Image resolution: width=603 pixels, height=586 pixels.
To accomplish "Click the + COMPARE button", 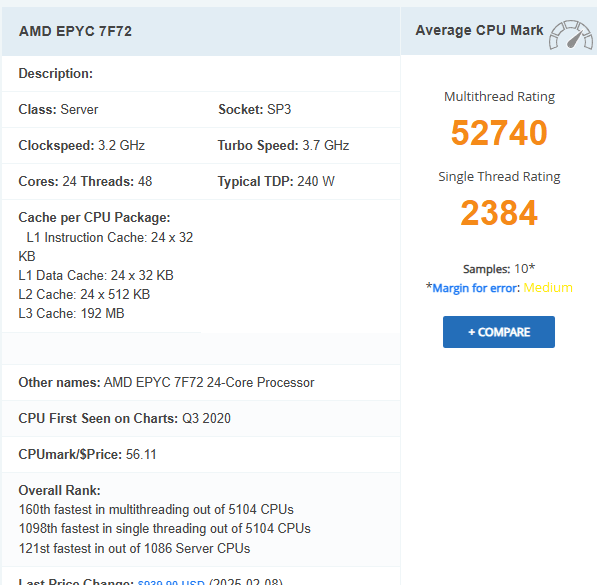I will pos(498,332).
